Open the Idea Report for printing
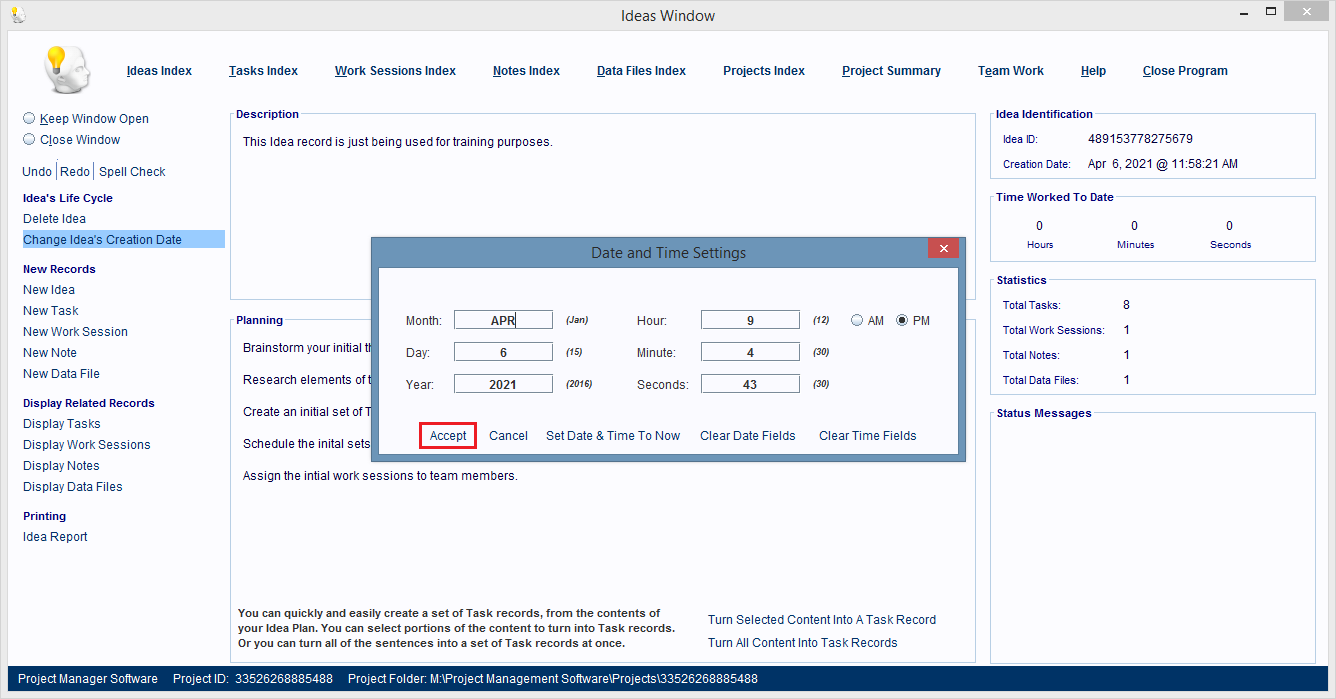The width and height of the screenshot is (1336, 699). tap(55, 536)
